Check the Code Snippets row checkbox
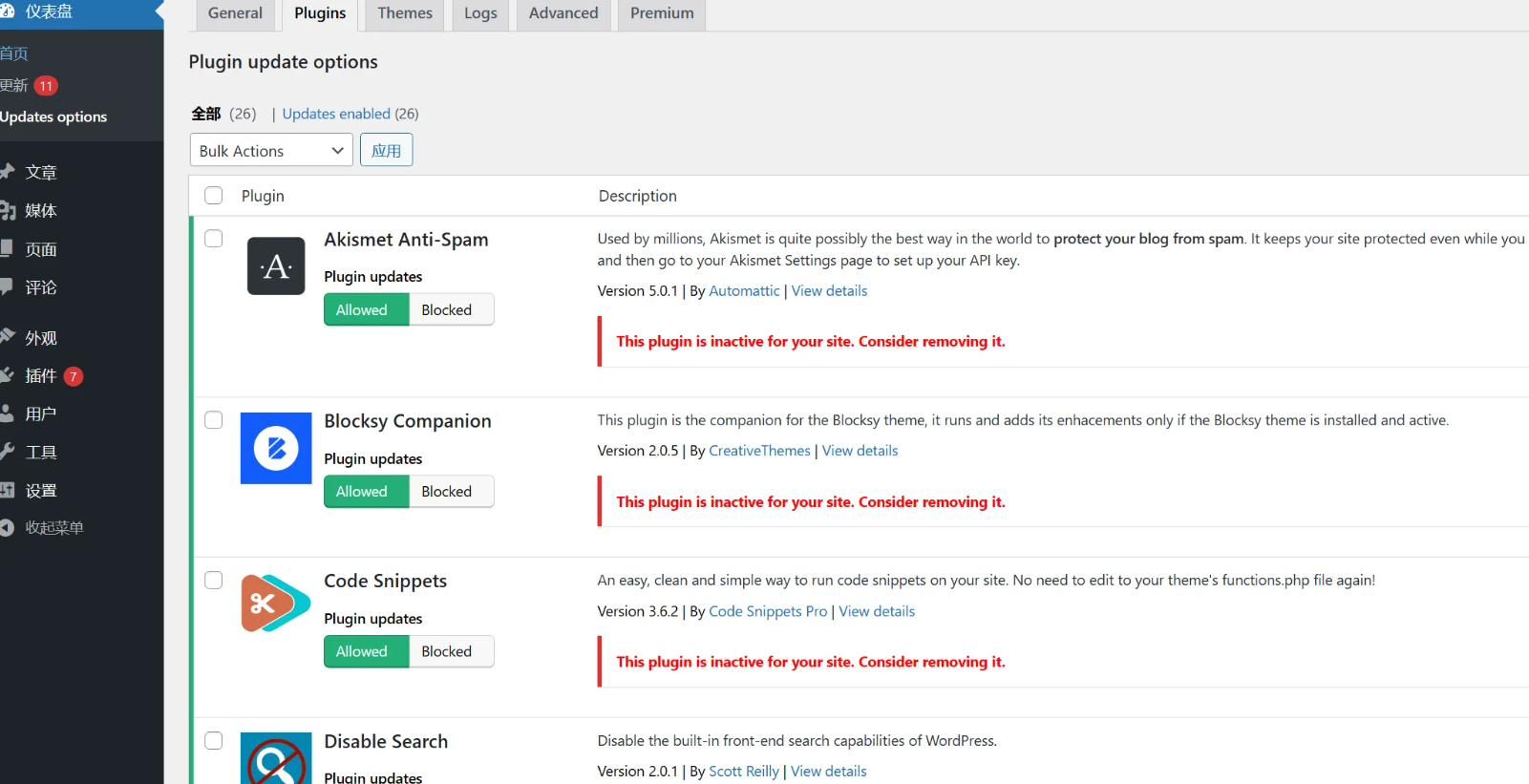The image size is (1529, 784). pos(214,581)
